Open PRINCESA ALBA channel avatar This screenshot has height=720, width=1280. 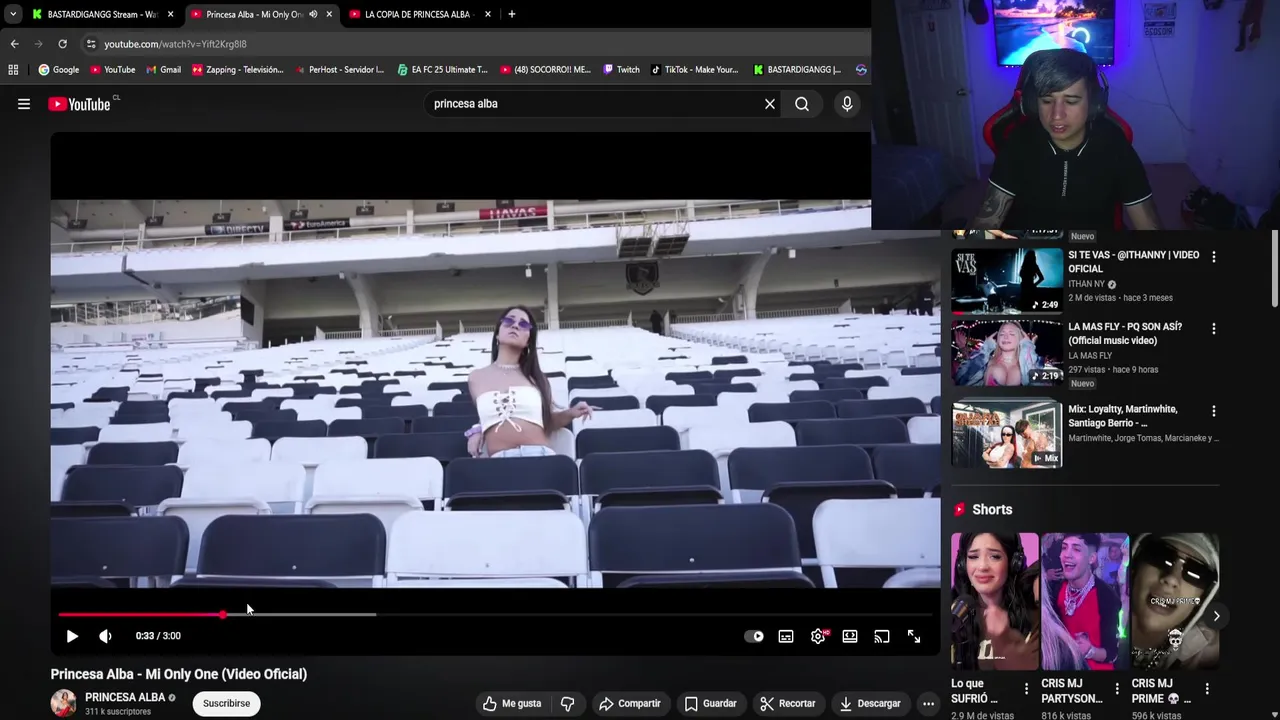[x=64, y=703]
